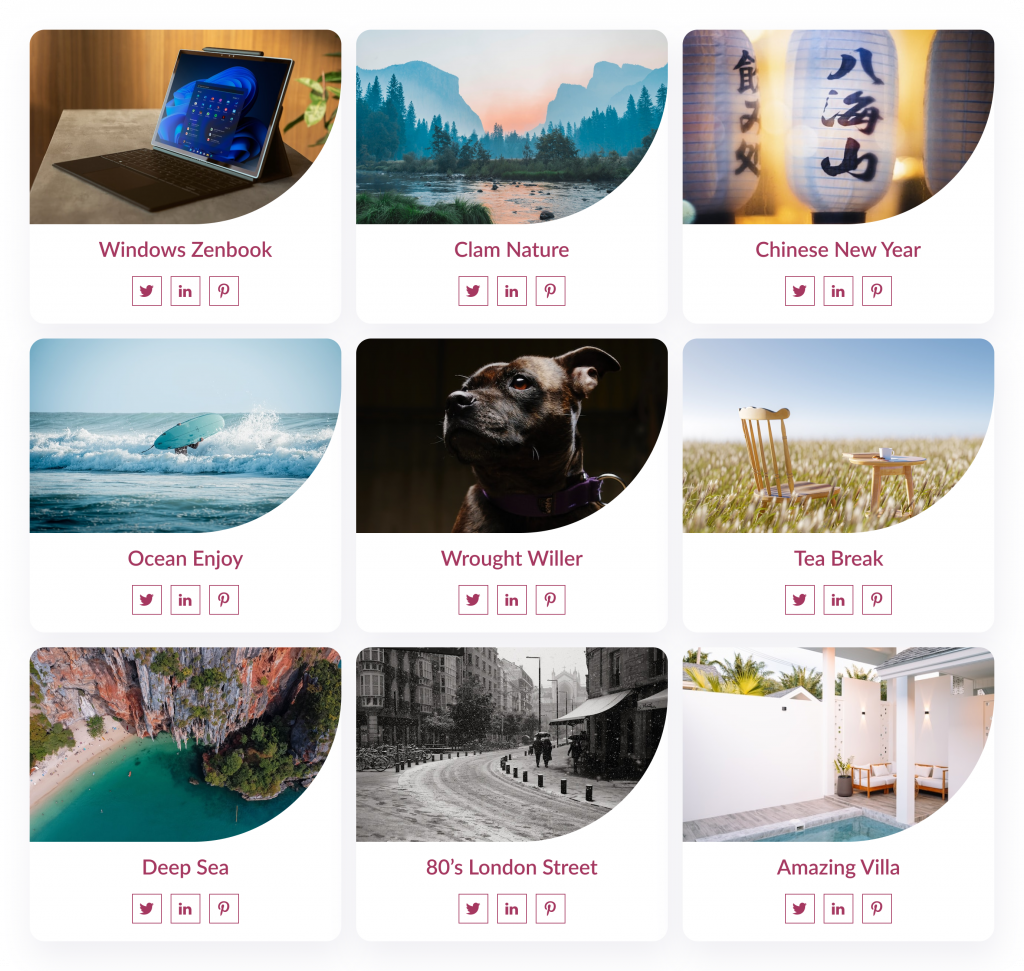Viewport: 1024px width, 971px height.
Task: Pin Tea Break card to Pinterest
Action: coord(876,600)
